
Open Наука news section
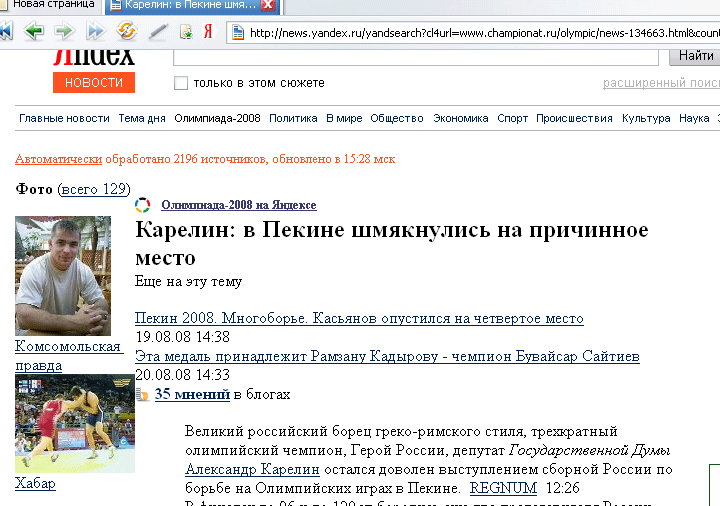click(x=694, y=118)
